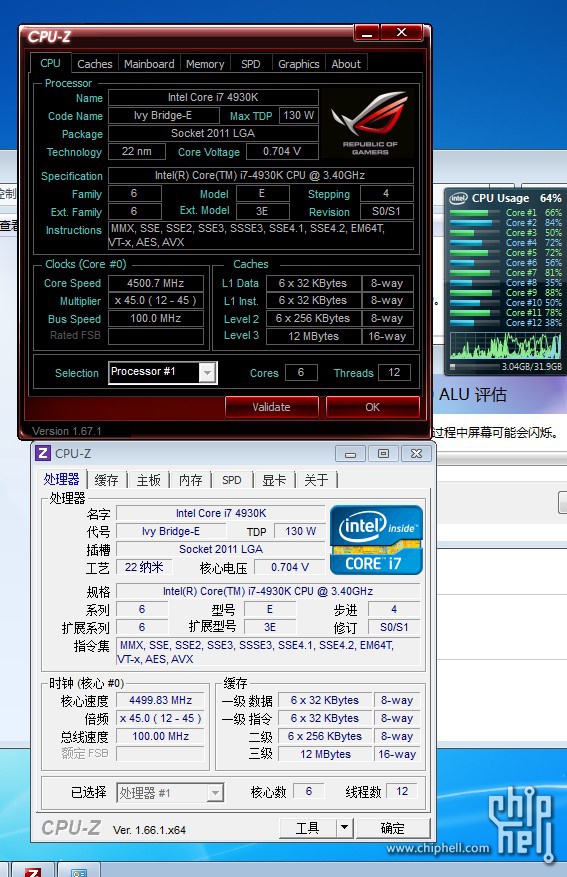This screenshot has width=567, height=877.
Task: Open the Memory tab
Action: (x=205, y=64)
